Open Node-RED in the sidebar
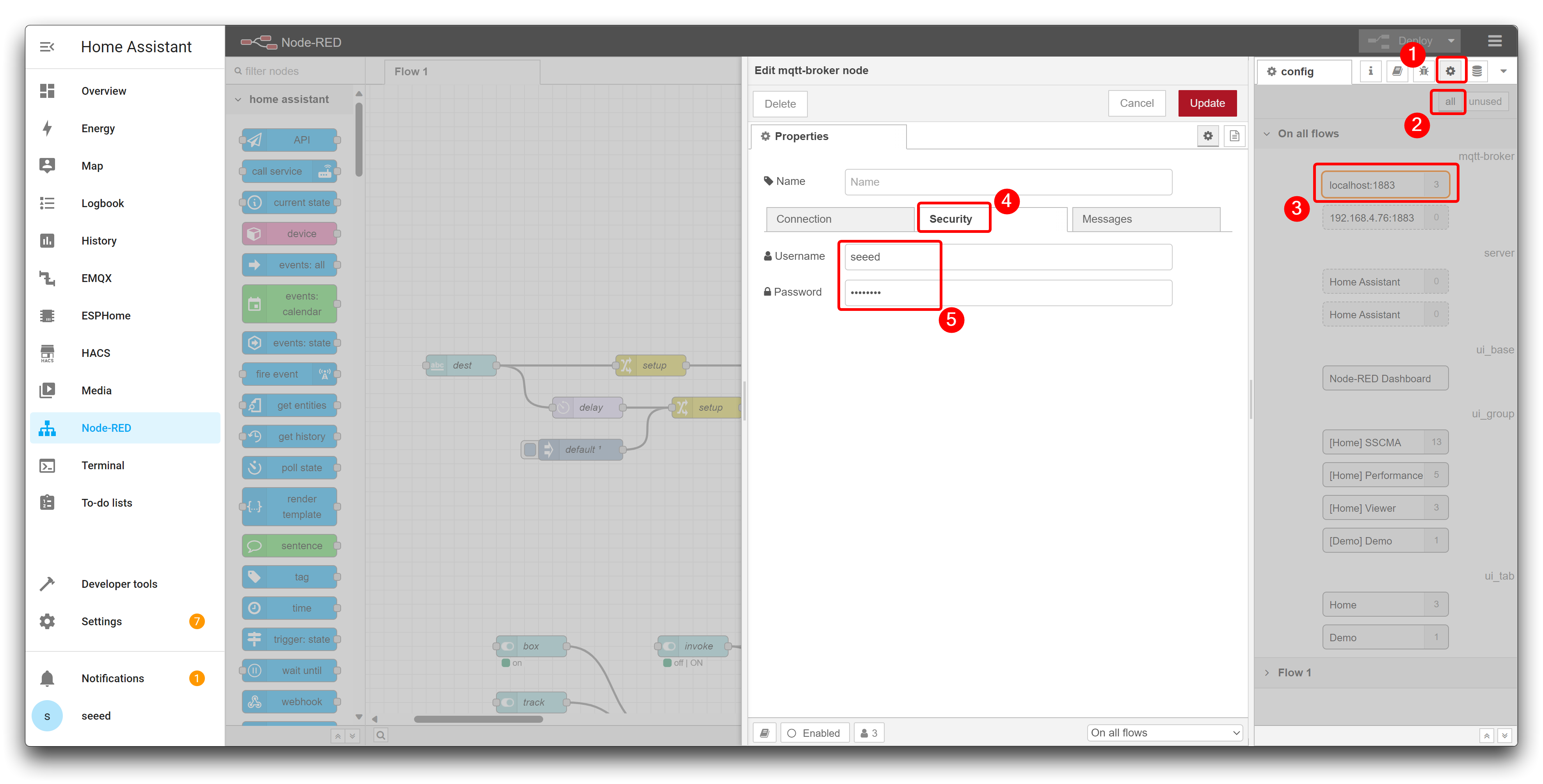Image resolution: width=1543 pixels, height=784 pixels. 125,427
